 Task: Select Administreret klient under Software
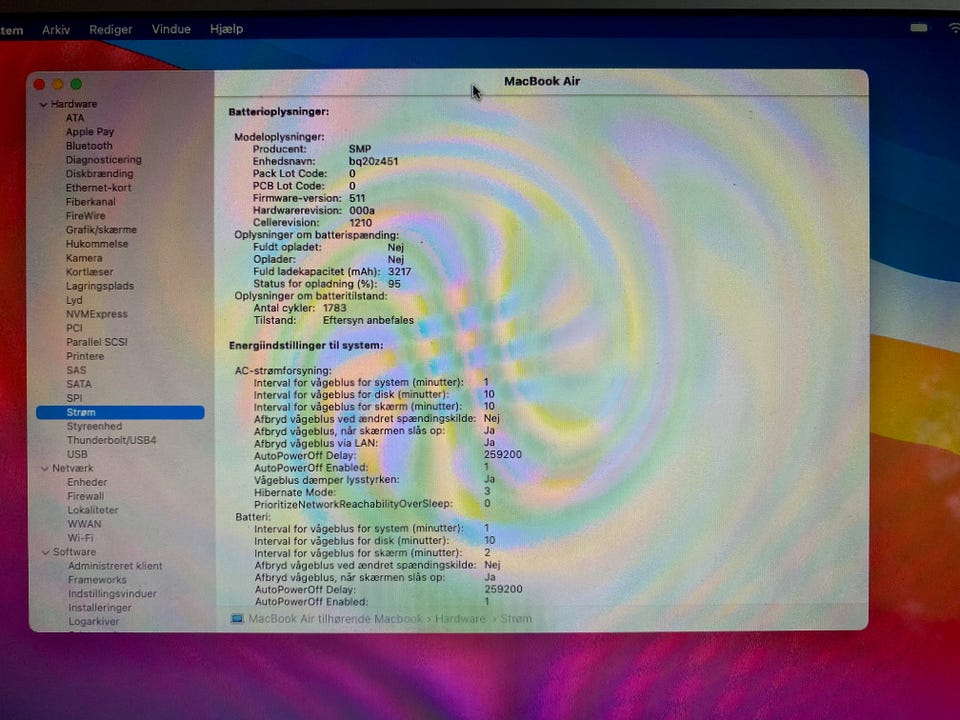coord(115,566)
